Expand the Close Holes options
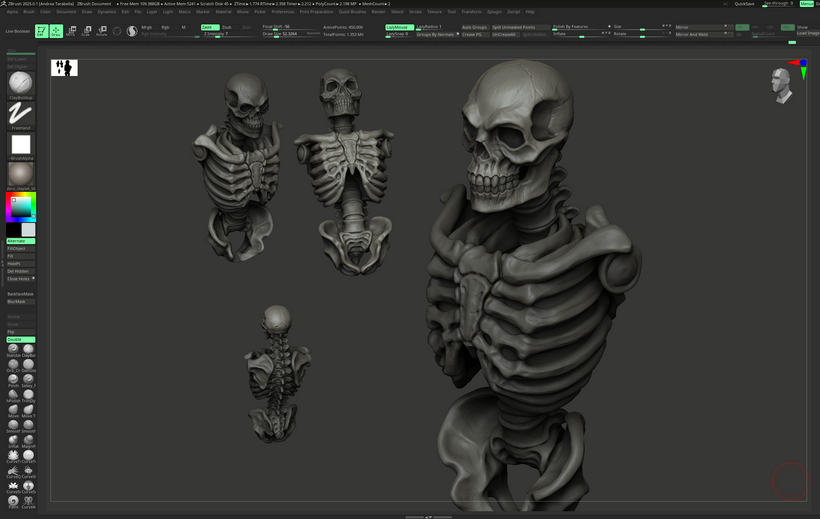The width and height of the screenshot is (820, 519). click(x=20, y=278)
